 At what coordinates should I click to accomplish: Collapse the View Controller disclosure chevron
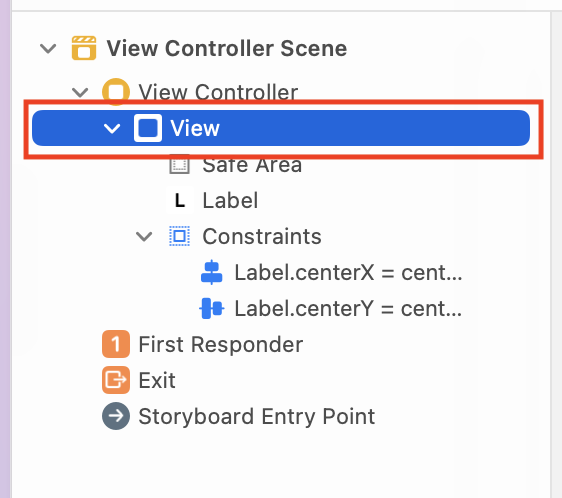click(x=80, y=92)
